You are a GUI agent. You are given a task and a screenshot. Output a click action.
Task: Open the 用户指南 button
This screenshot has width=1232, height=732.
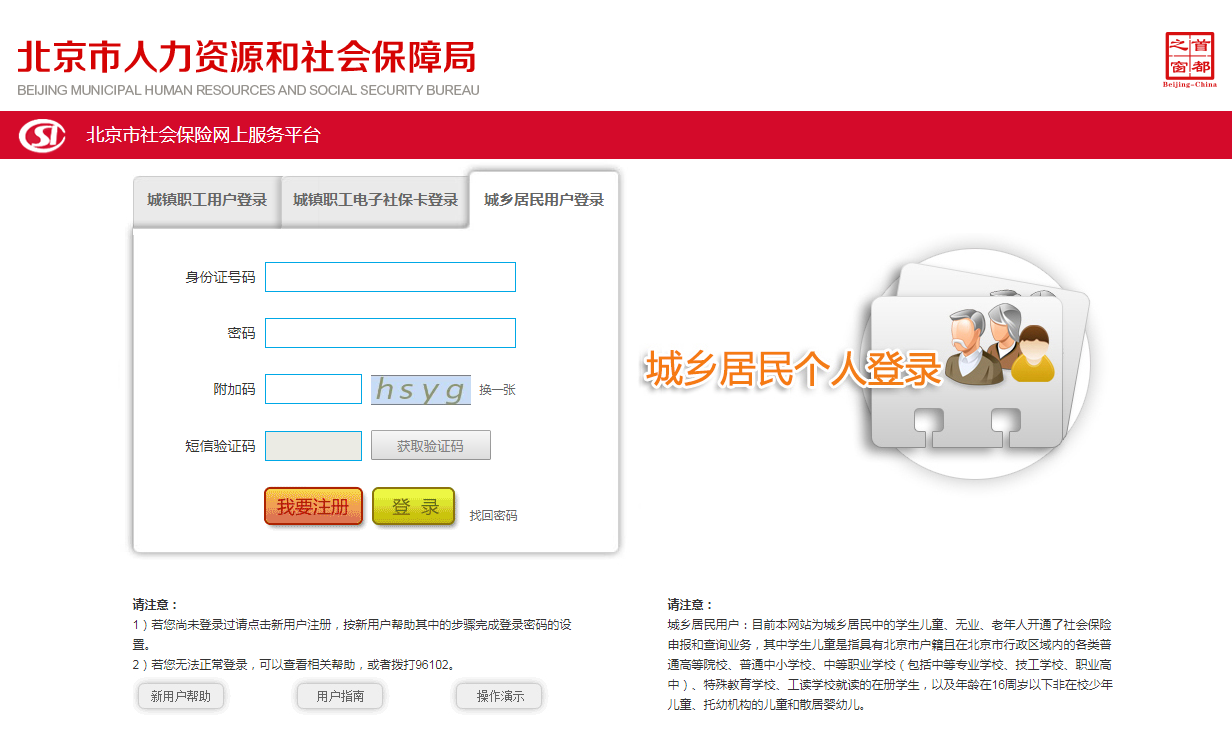click(340, 696)
